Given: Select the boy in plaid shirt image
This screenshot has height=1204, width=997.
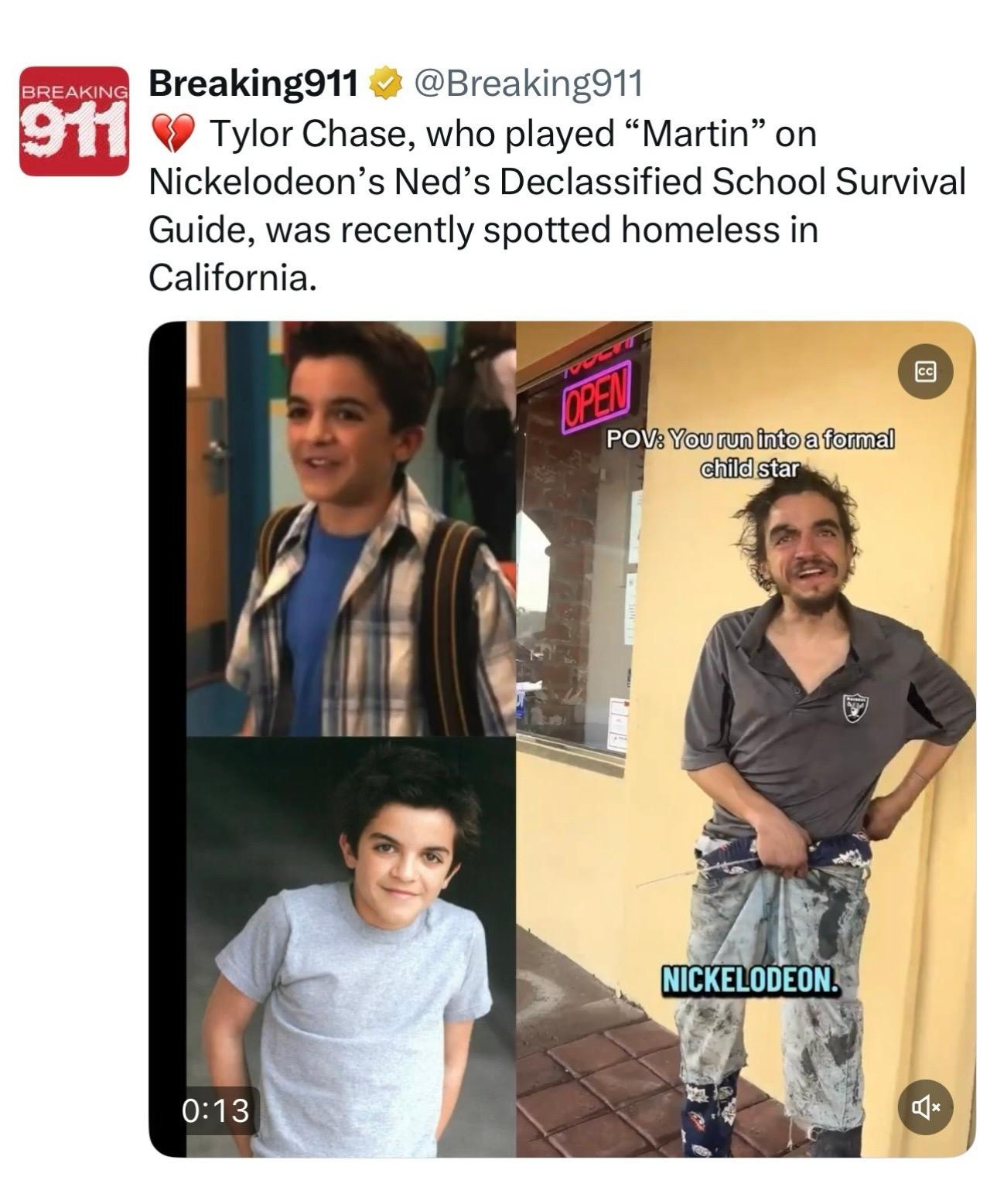Looking at the screenshot, I should [350, 529].
